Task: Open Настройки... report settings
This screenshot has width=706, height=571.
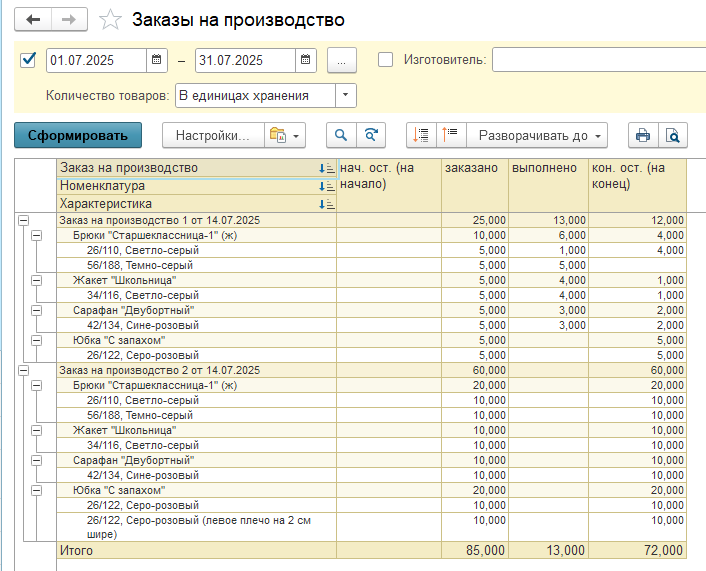Action: 213,135
